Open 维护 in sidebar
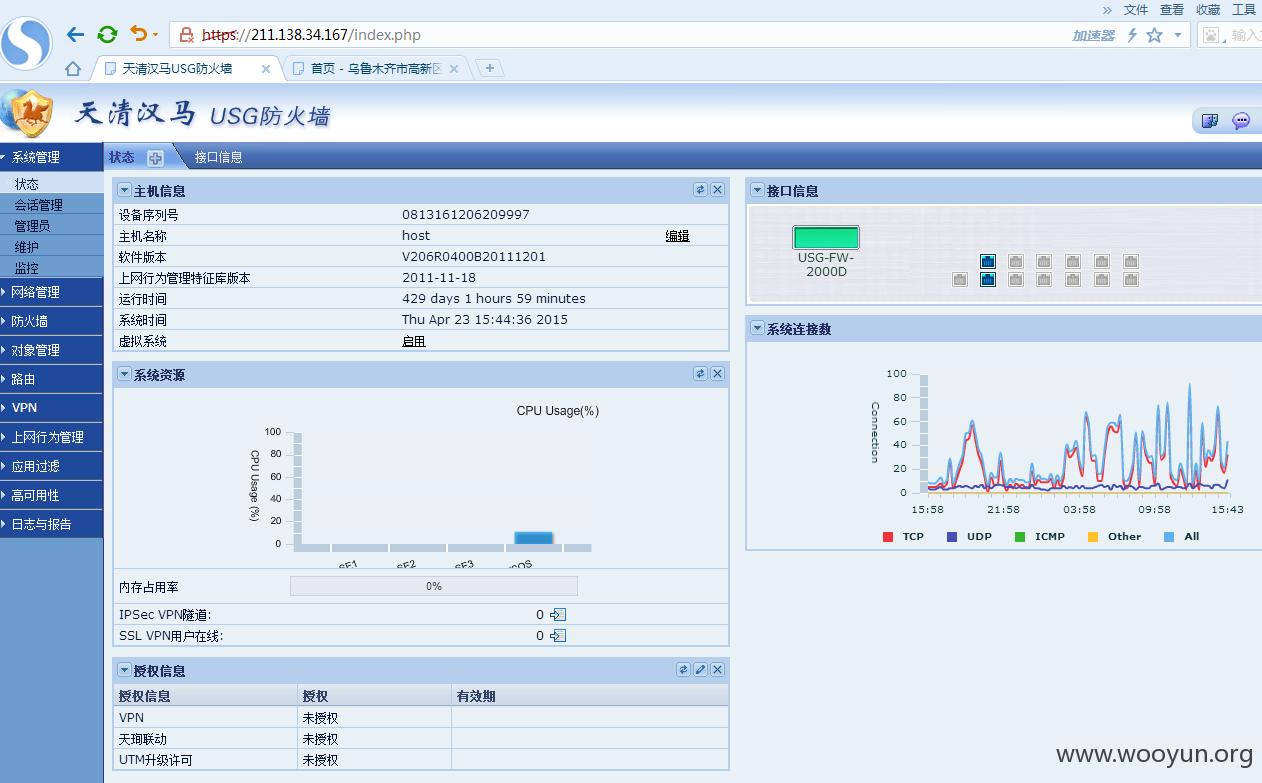Viewport: 1262px width, 783px height. (51, 247)
